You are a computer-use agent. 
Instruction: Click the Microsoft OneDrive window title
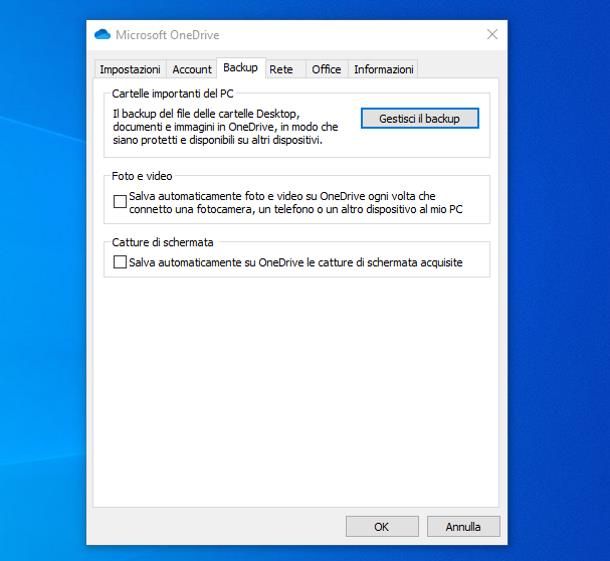(168, 35)
